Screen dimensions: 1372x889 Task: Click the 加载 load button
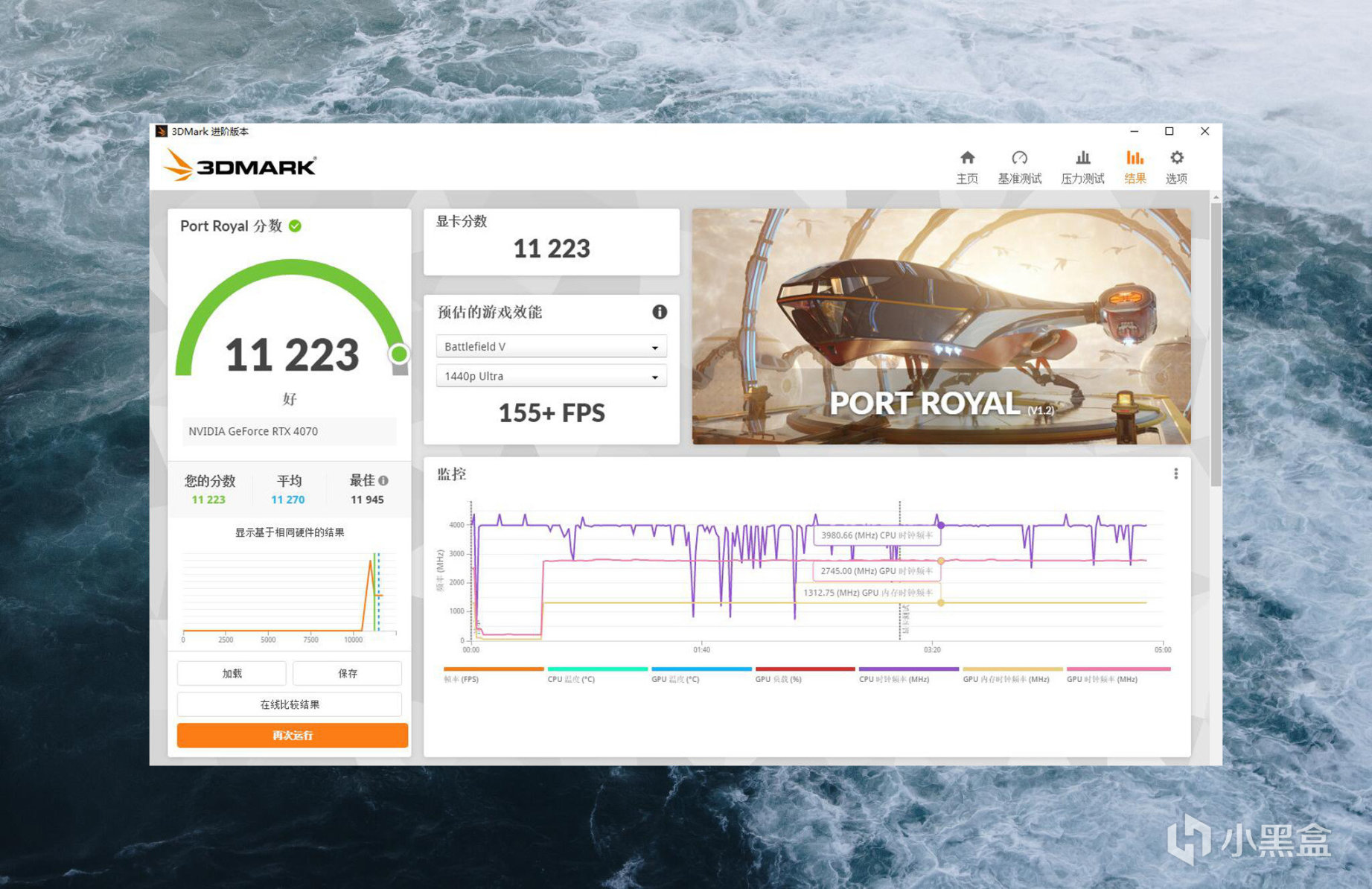pos(232,673)
